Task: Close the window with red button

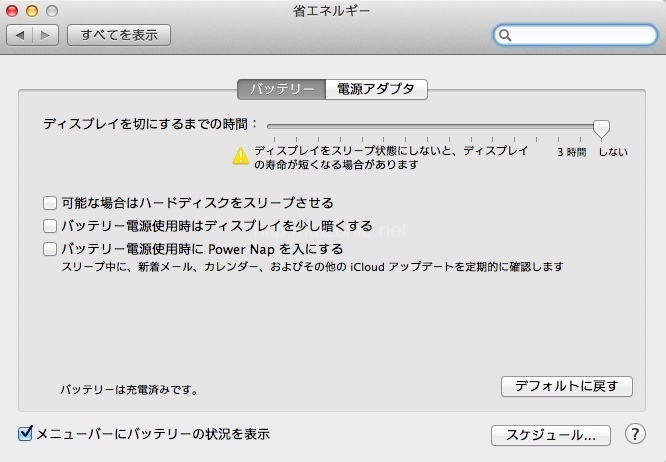Action: coord(12,11)
